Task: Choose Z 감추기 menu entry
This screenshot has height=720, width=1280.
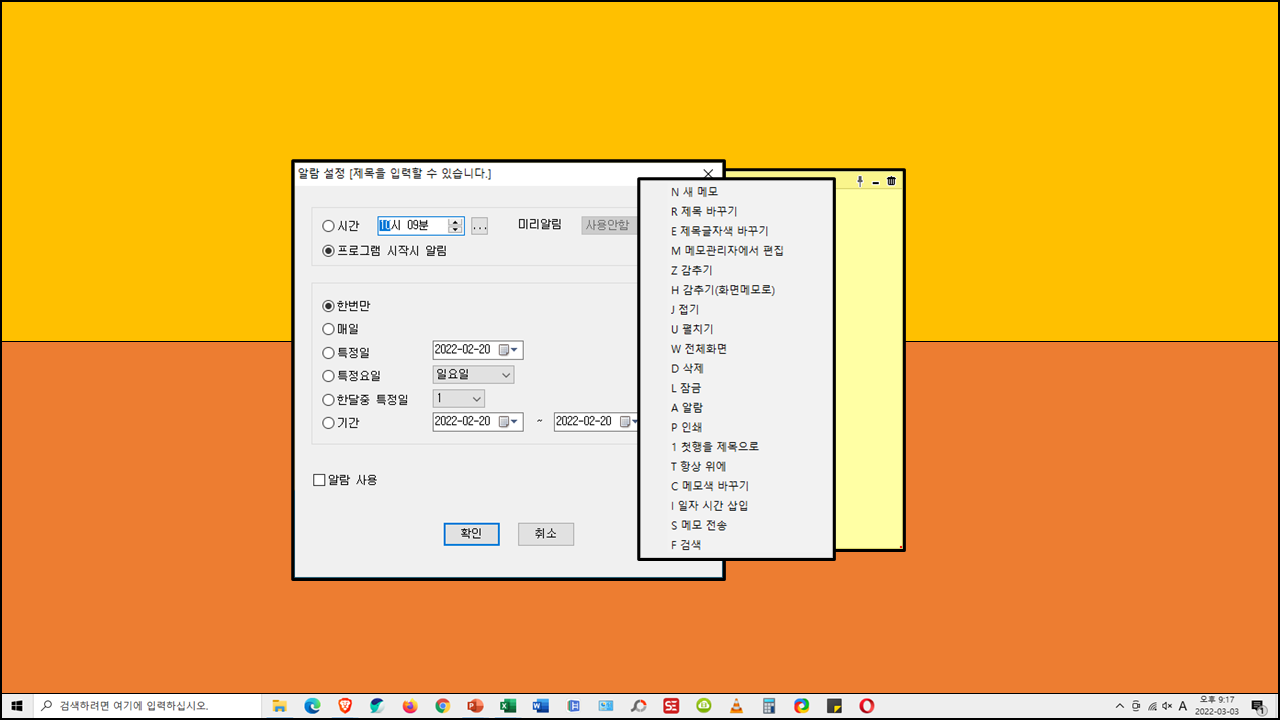Action: click(x=736, y=270)
